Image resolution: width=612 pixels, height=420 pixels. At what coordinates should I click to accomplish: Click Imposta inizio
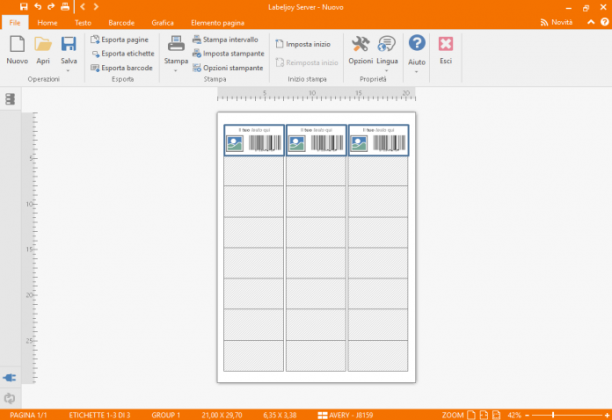(x=303, y=44)
